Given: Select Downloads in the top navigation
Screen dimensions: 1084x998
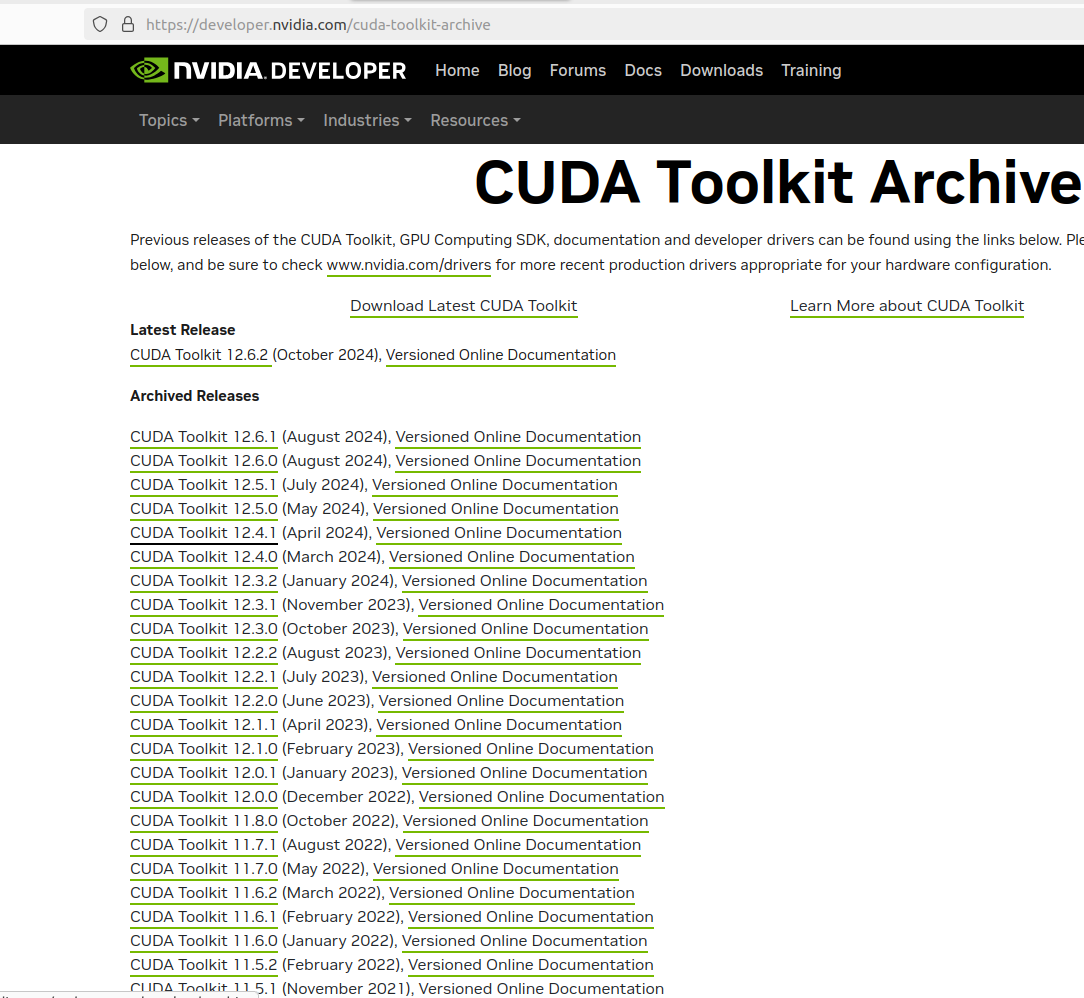Looking at the screenshot, I should pos(721,70).
